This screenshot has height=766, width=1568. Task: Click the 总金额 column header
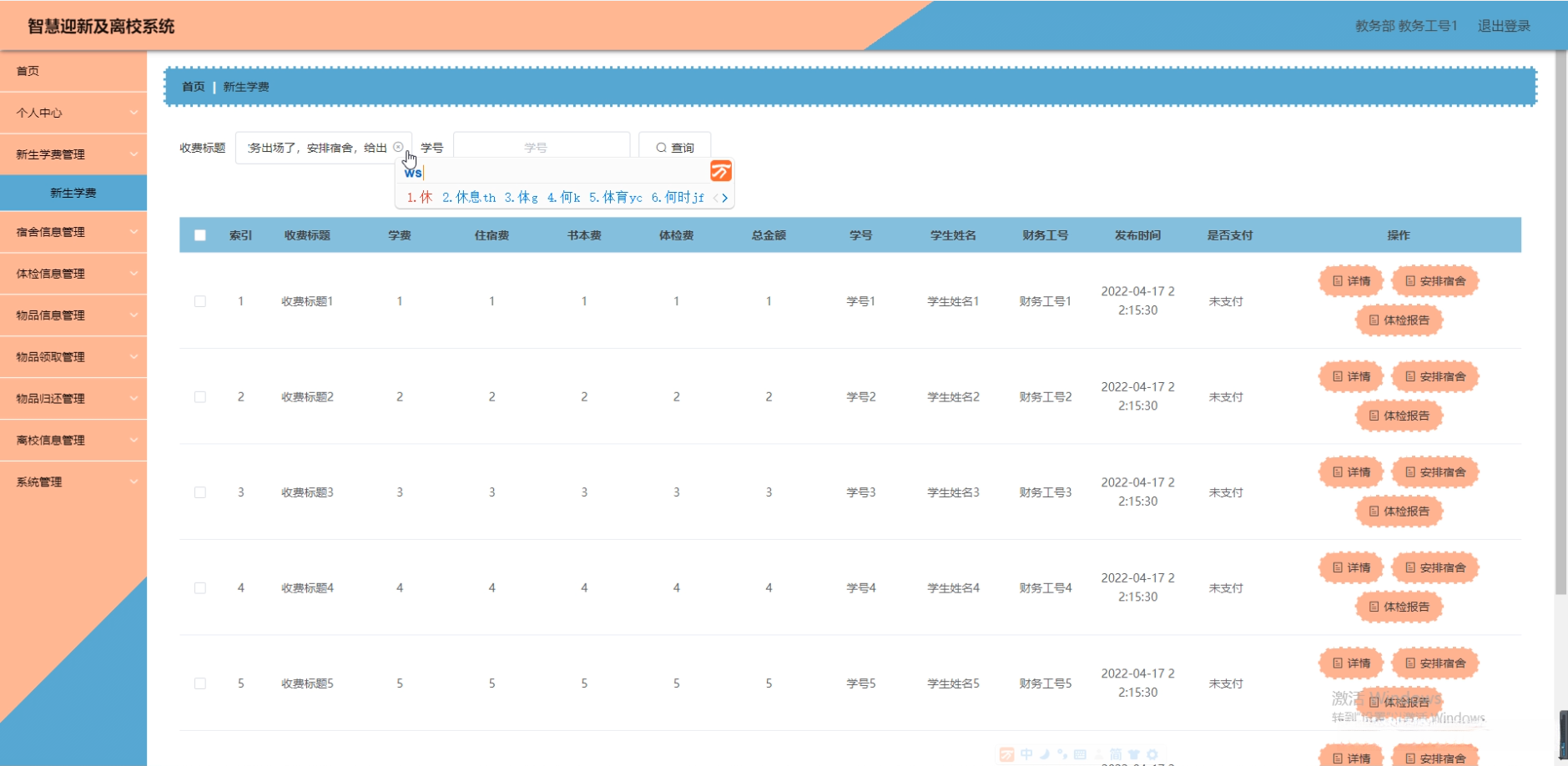[x=769, y=235]
